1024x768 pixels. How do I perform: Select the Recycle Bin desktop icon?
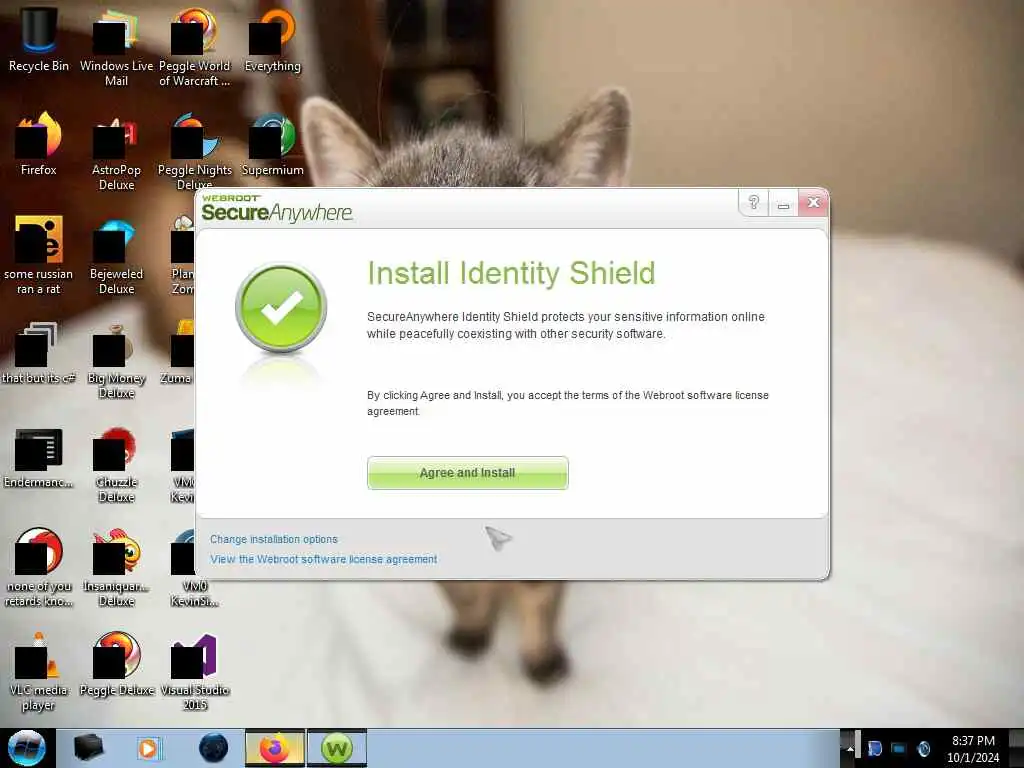[39, 40]
